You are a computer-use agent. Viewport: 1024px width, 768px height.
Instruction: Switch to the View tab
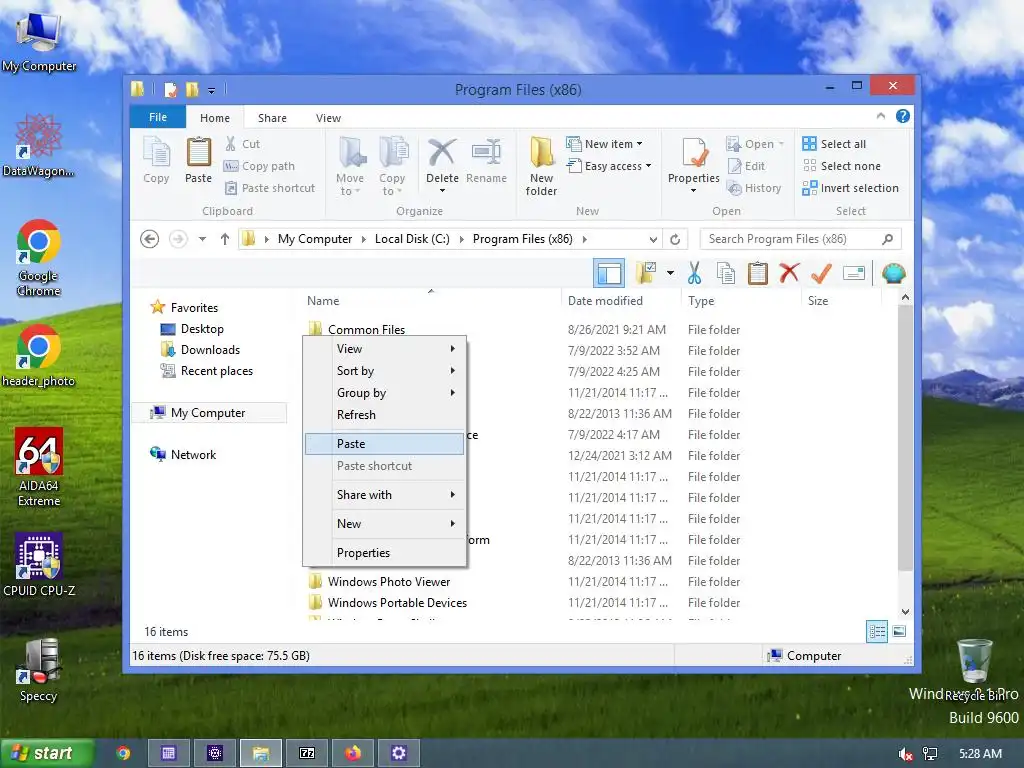coord(328,118)
